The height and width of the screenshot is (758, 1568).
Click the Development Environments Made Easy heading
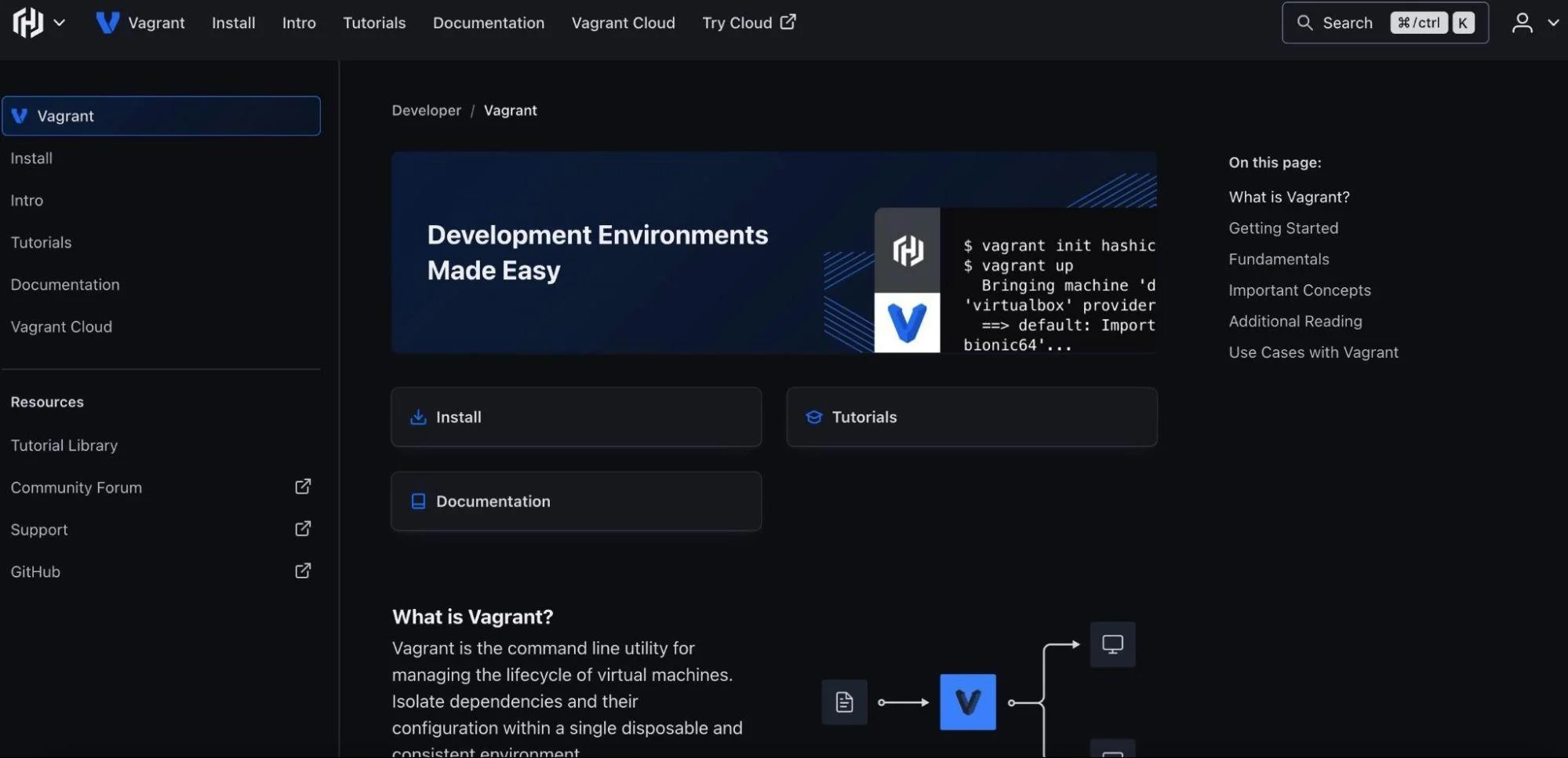click(598, 253)
